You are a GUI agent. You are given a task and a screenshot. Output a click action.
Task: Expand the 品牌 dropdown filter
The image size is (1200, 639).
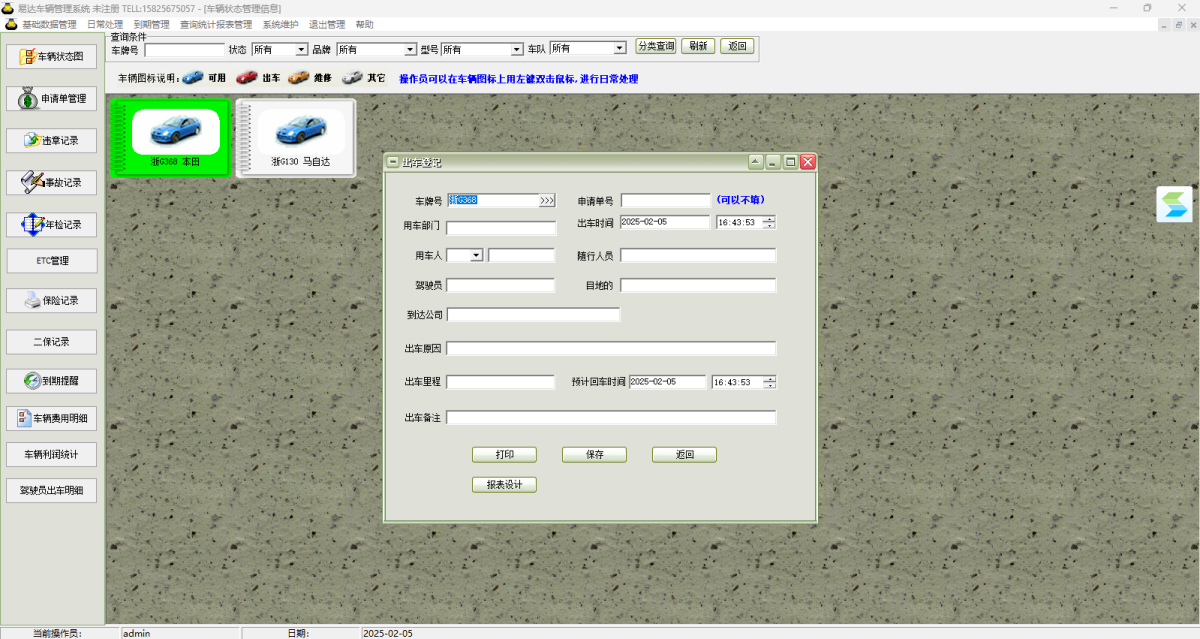point(410,49)
